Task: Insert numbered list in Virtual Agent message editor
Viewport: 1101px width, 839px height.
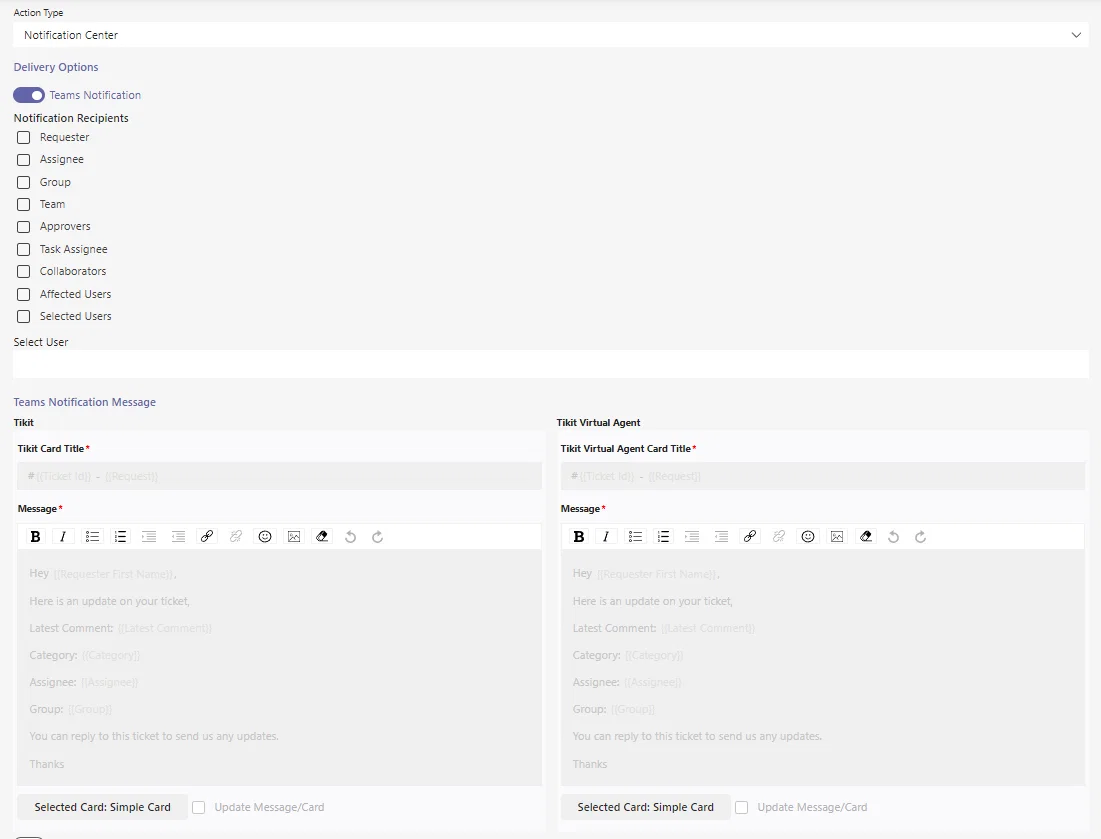Action: (663, 536)
